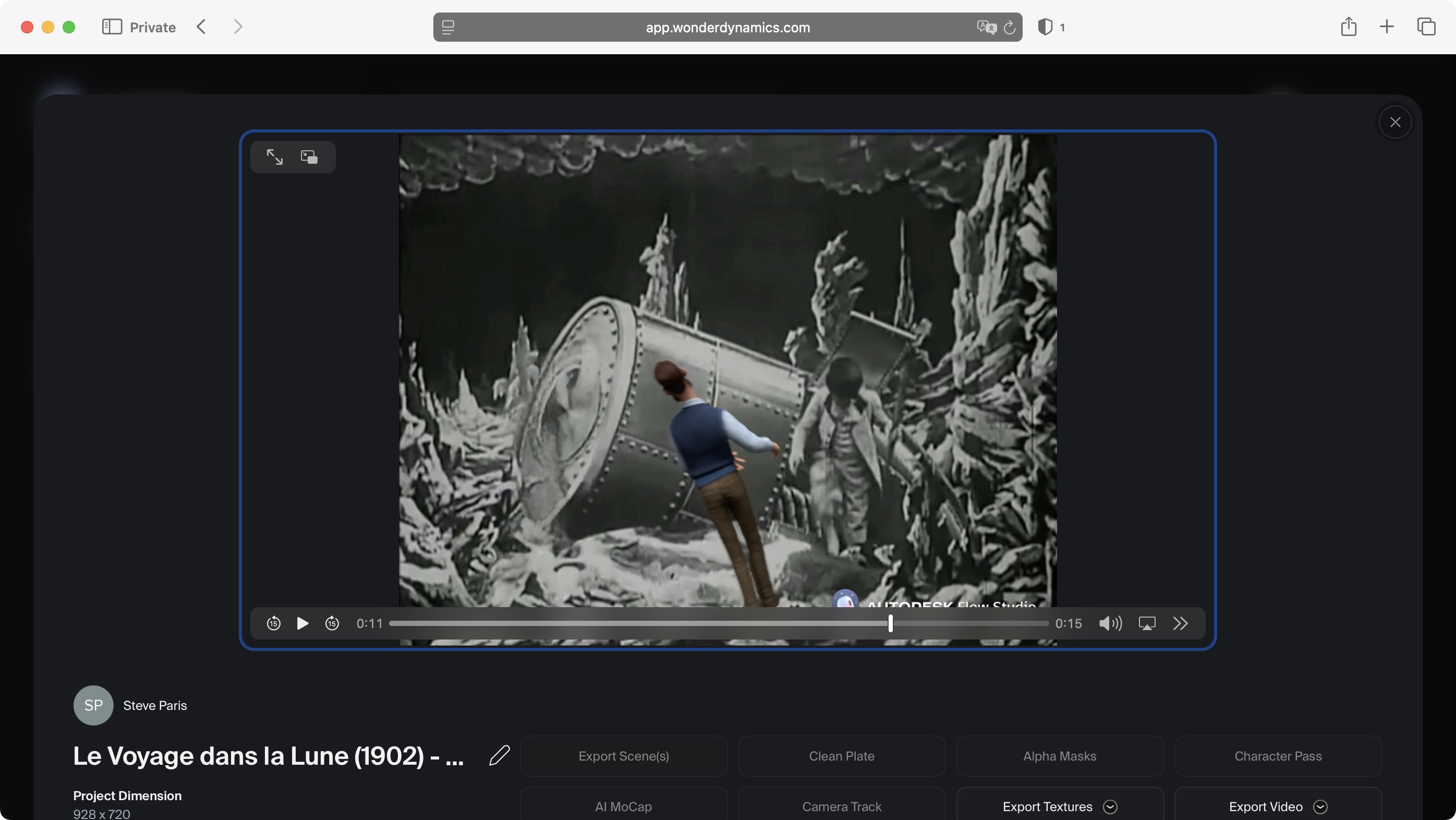Viewport: 1456px width, 820px height.
Task: Enter fullscreen using the expand arrows icon
Action: 275,156
